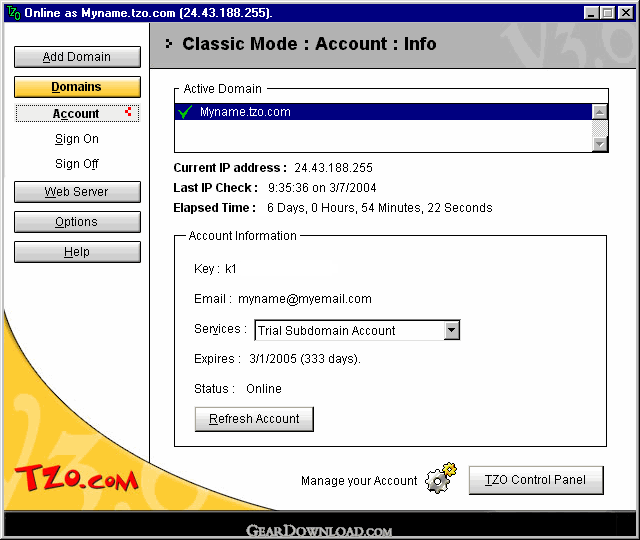Screen dimensions: 640x540
Task: Click the Add Domain button
Action: 77,57
